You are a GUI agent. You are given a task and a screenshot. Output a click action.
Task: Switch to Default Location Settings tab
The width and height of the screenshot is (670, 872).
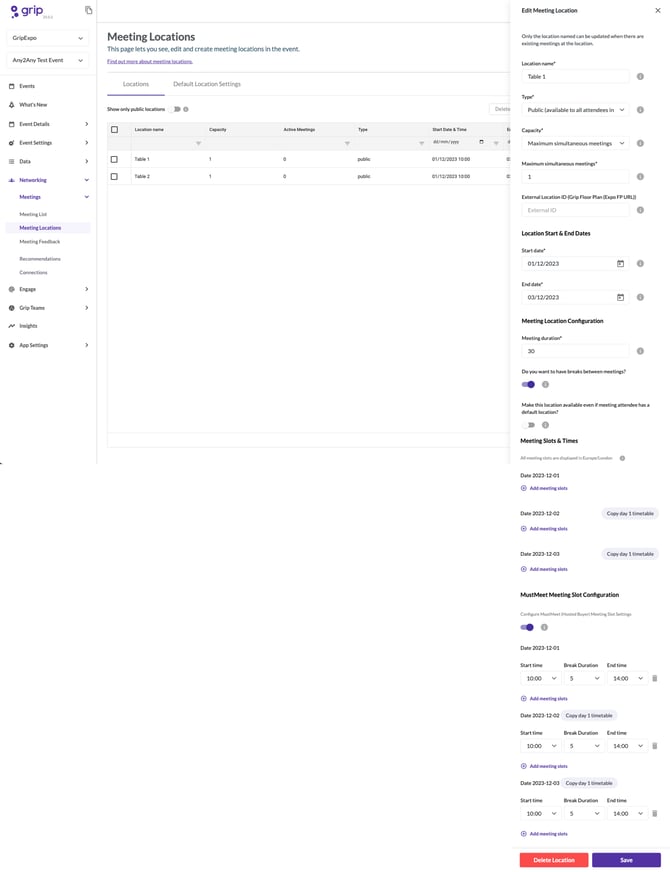(x=207, y=84)
